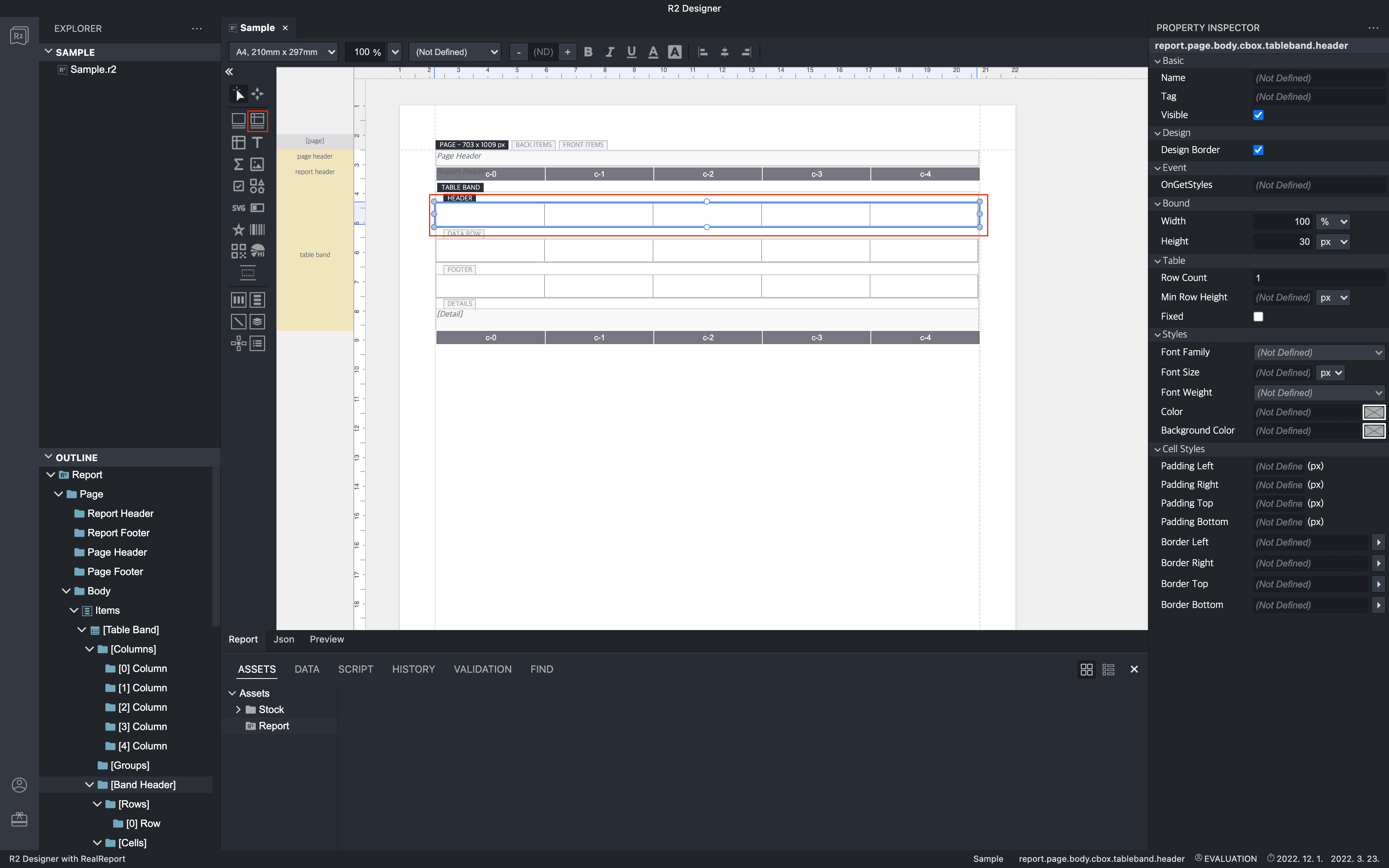Open the font (Not Defined) dropdown in toolbar

click(x=455, y=52)
